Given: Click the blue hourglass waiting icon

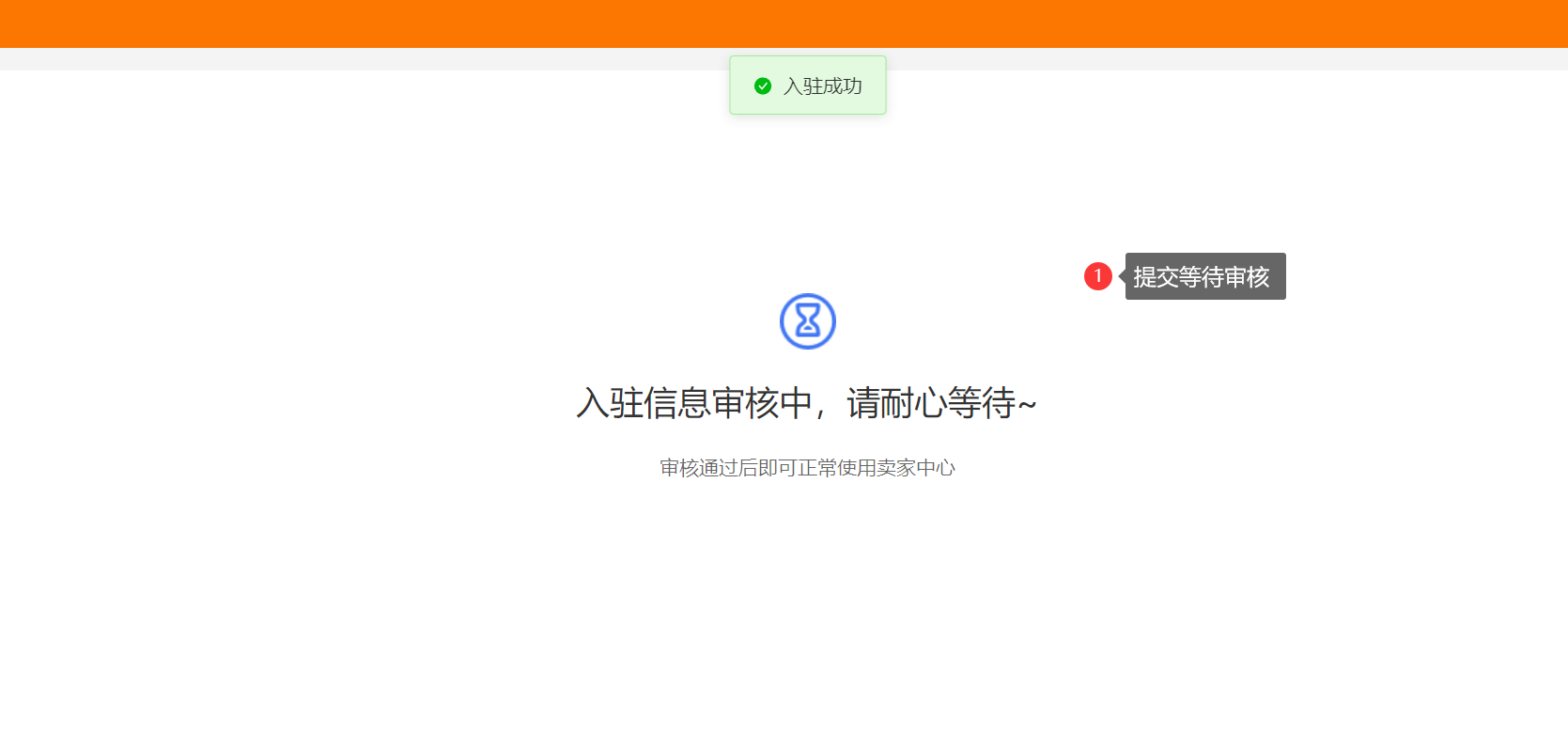Looking at the screenshot, I should coord(808,321).
